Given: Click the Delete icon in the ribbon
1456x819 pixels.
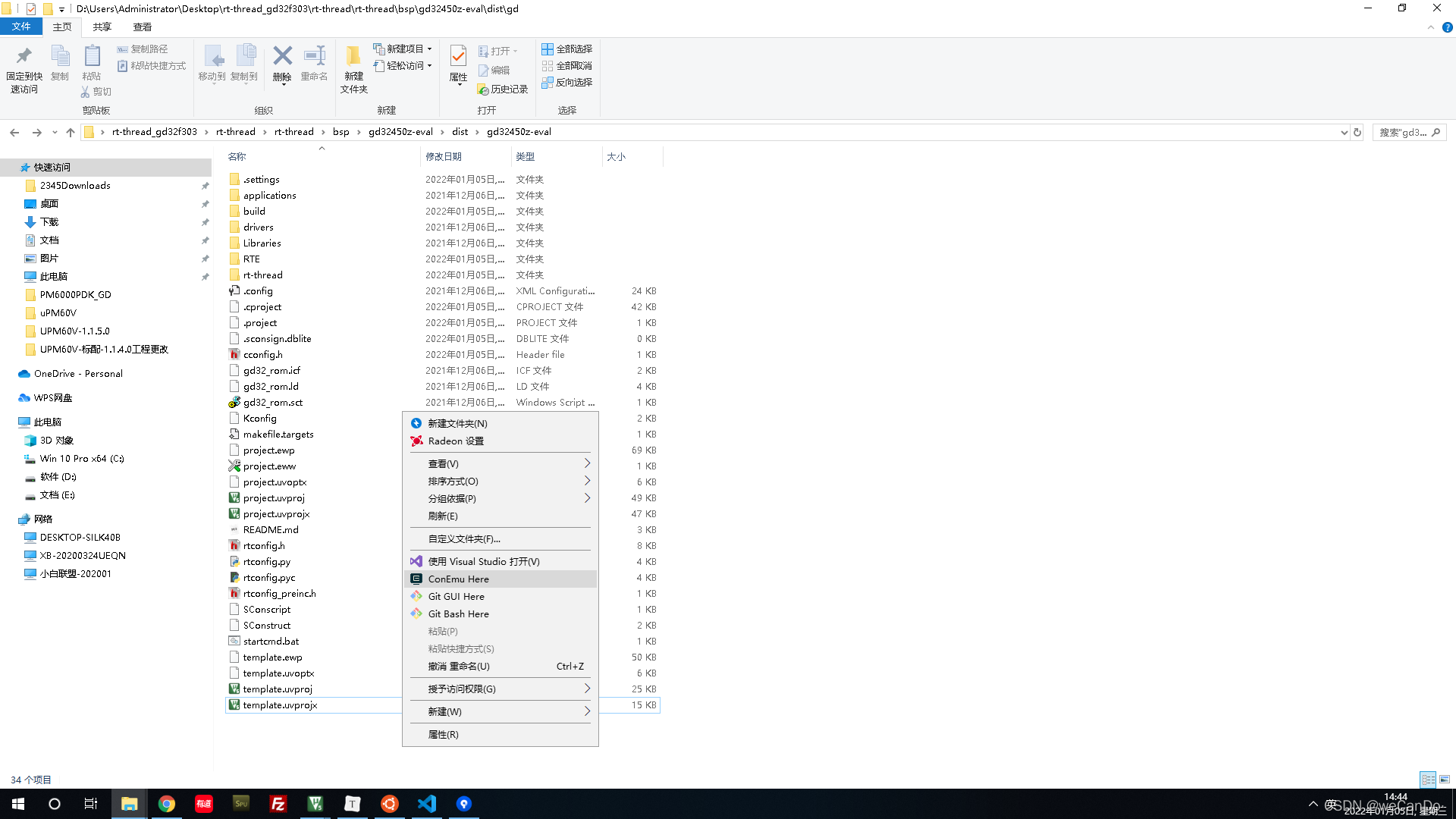Looking at the screenshot, I should click(x=282, y=57).
